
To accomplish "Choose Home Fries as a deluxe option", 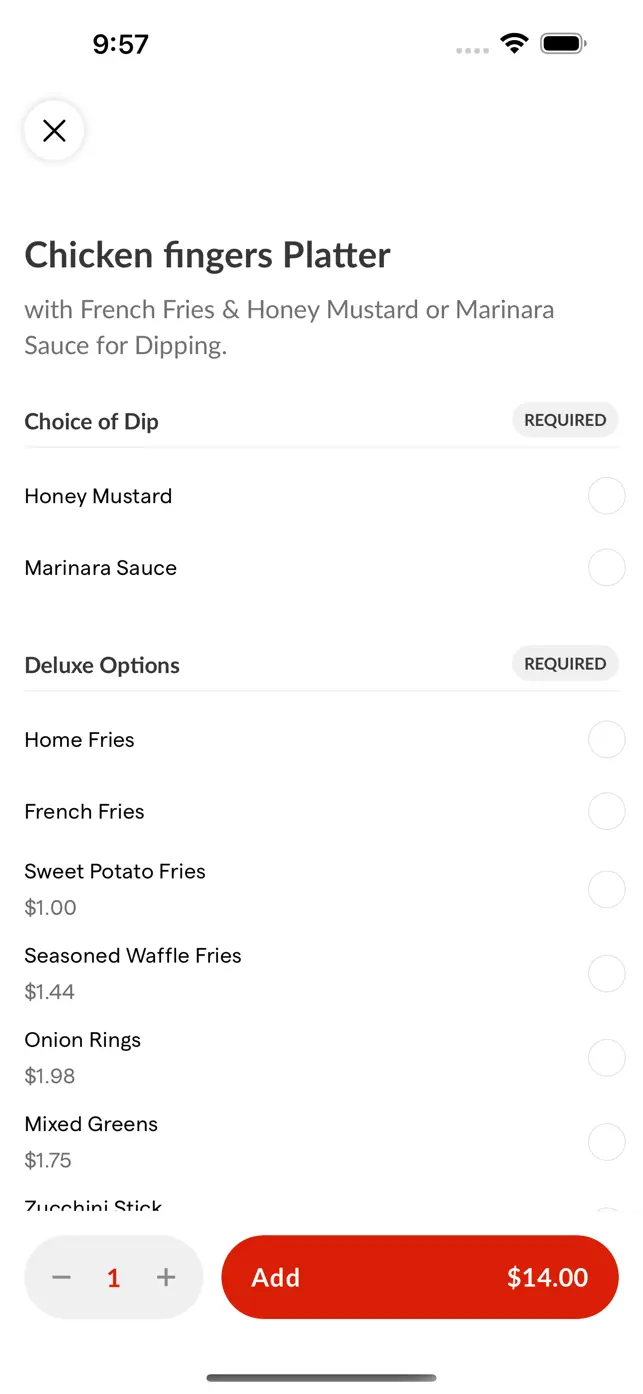I will pos(607,739).
